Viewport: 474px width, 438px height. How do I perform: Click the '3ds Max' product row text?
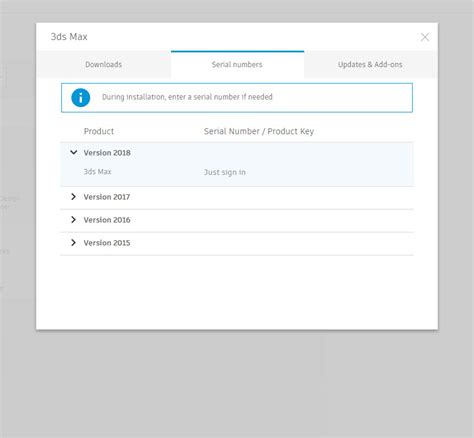coord(97,172)
